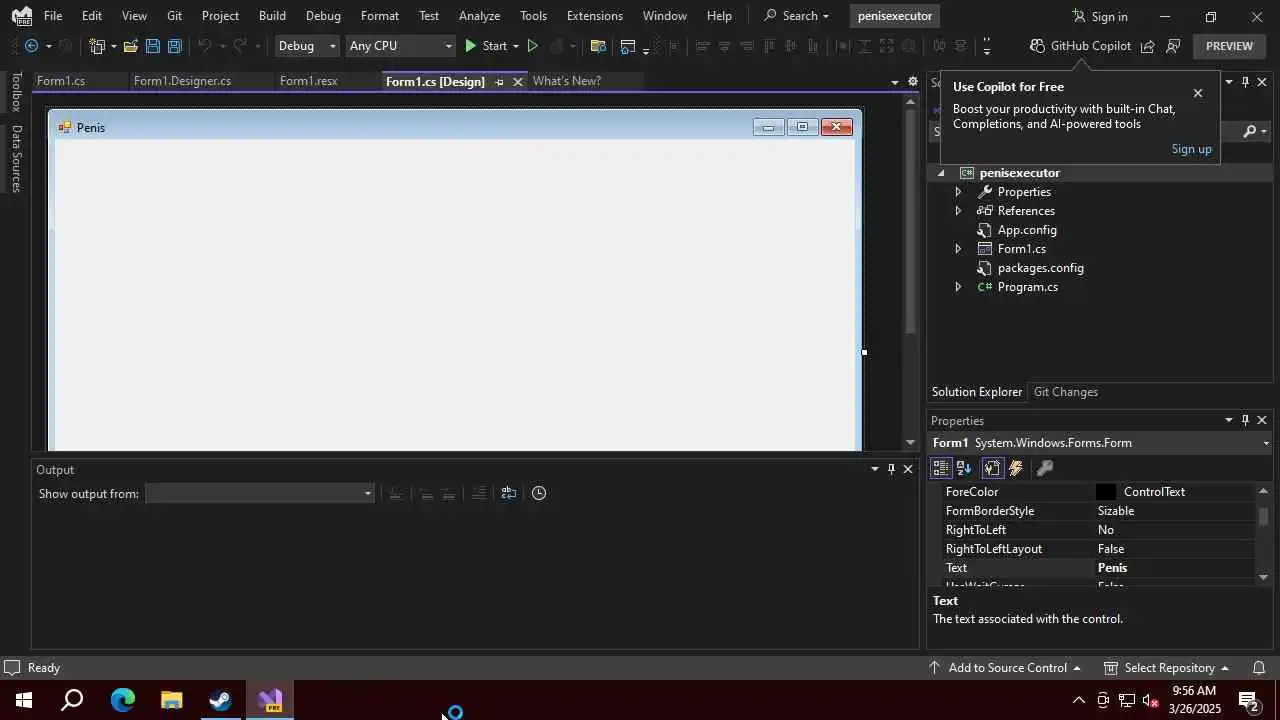Click the Send Feedback icon

[1173, 46]
